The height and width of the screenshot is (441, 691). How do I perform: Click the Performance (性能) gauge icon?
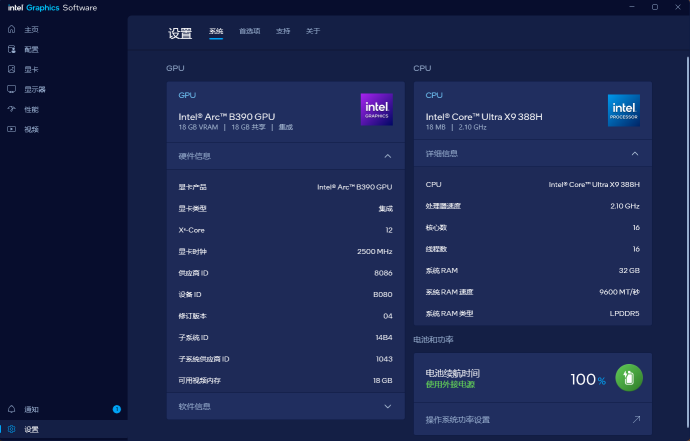tap(12, 109)
